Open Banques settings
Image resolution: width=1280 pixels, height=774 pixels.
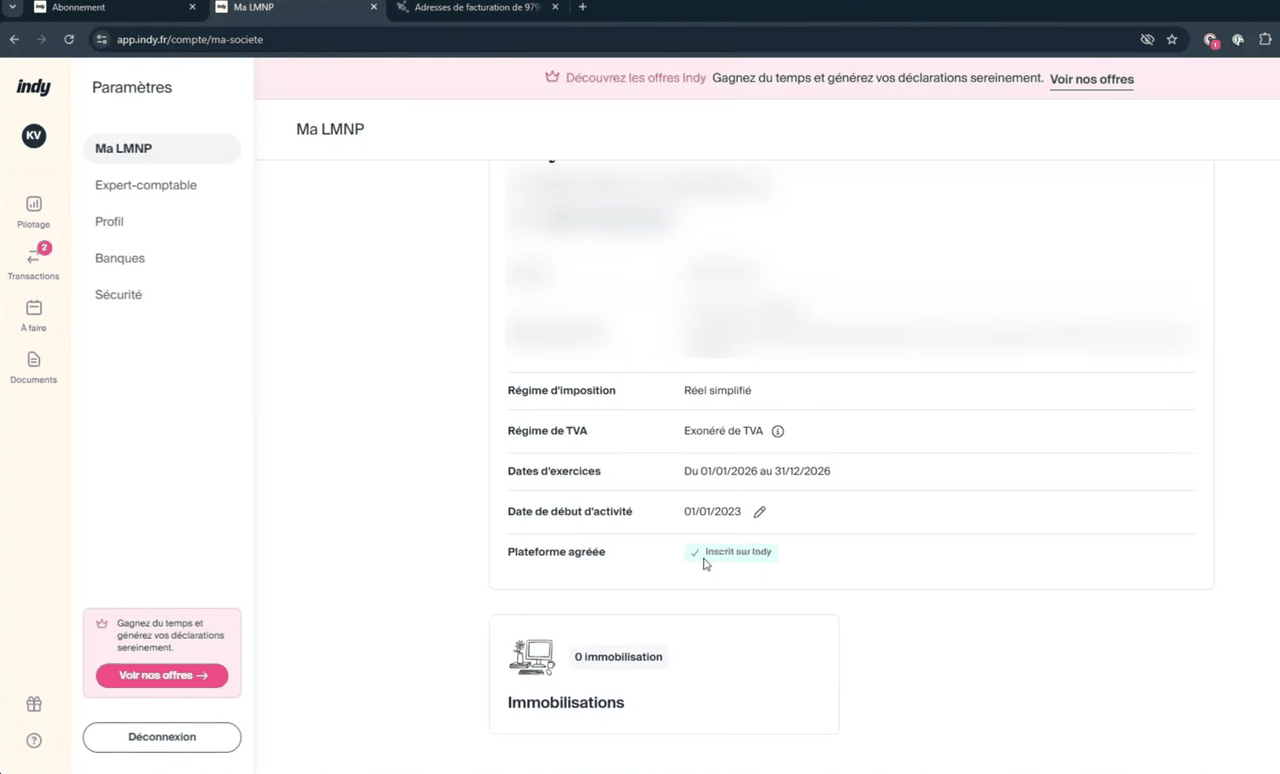point(120,258)
